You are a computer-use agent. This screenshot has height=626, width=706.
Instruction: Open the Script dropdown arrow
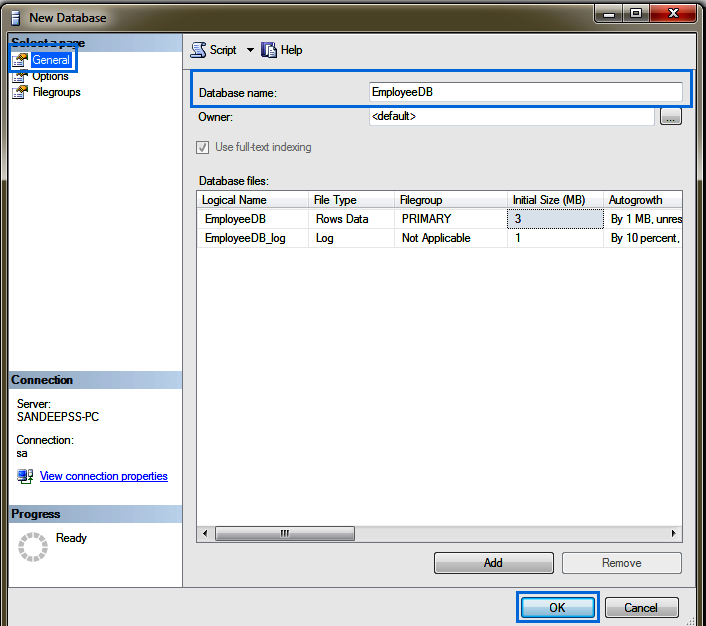pyautogui.click(x=250, y=50)
